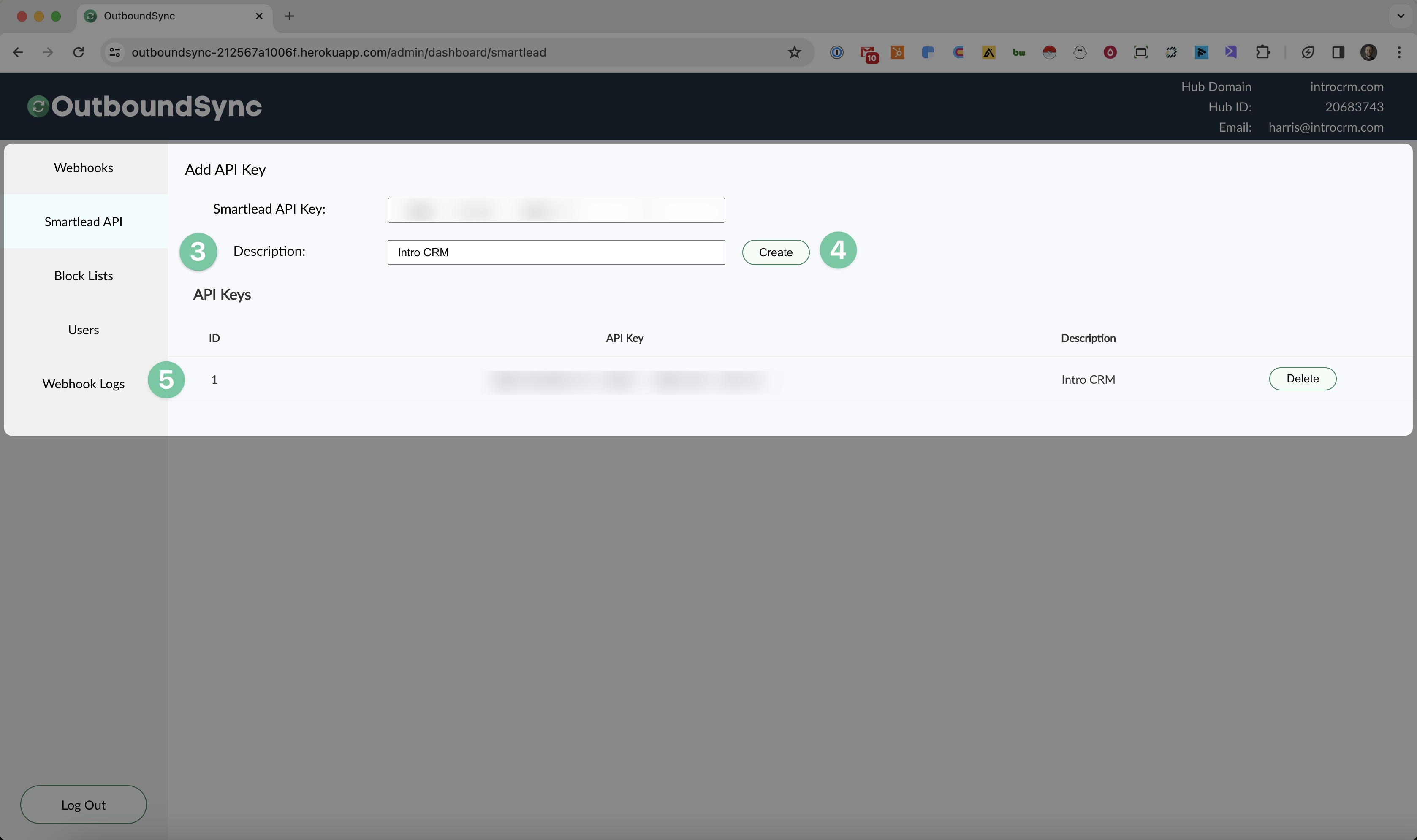Click the 1Password extension icon
Viewport: 1417px width, 840px height.
[837, 52]
